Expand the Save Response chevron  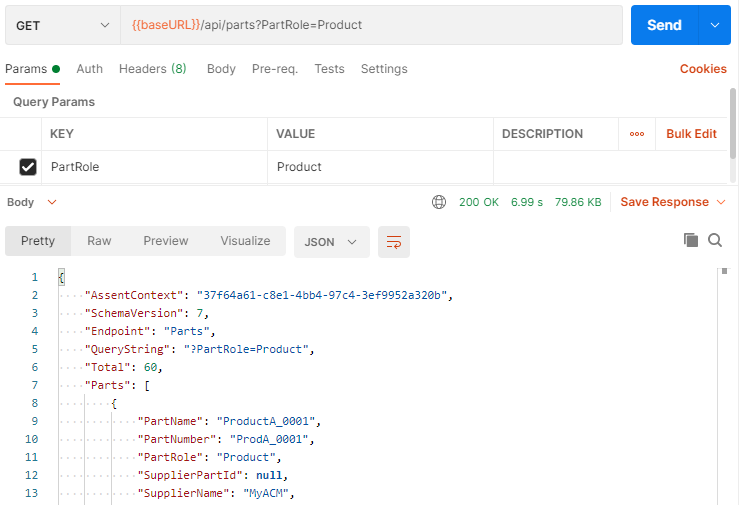tap(721, 202)
